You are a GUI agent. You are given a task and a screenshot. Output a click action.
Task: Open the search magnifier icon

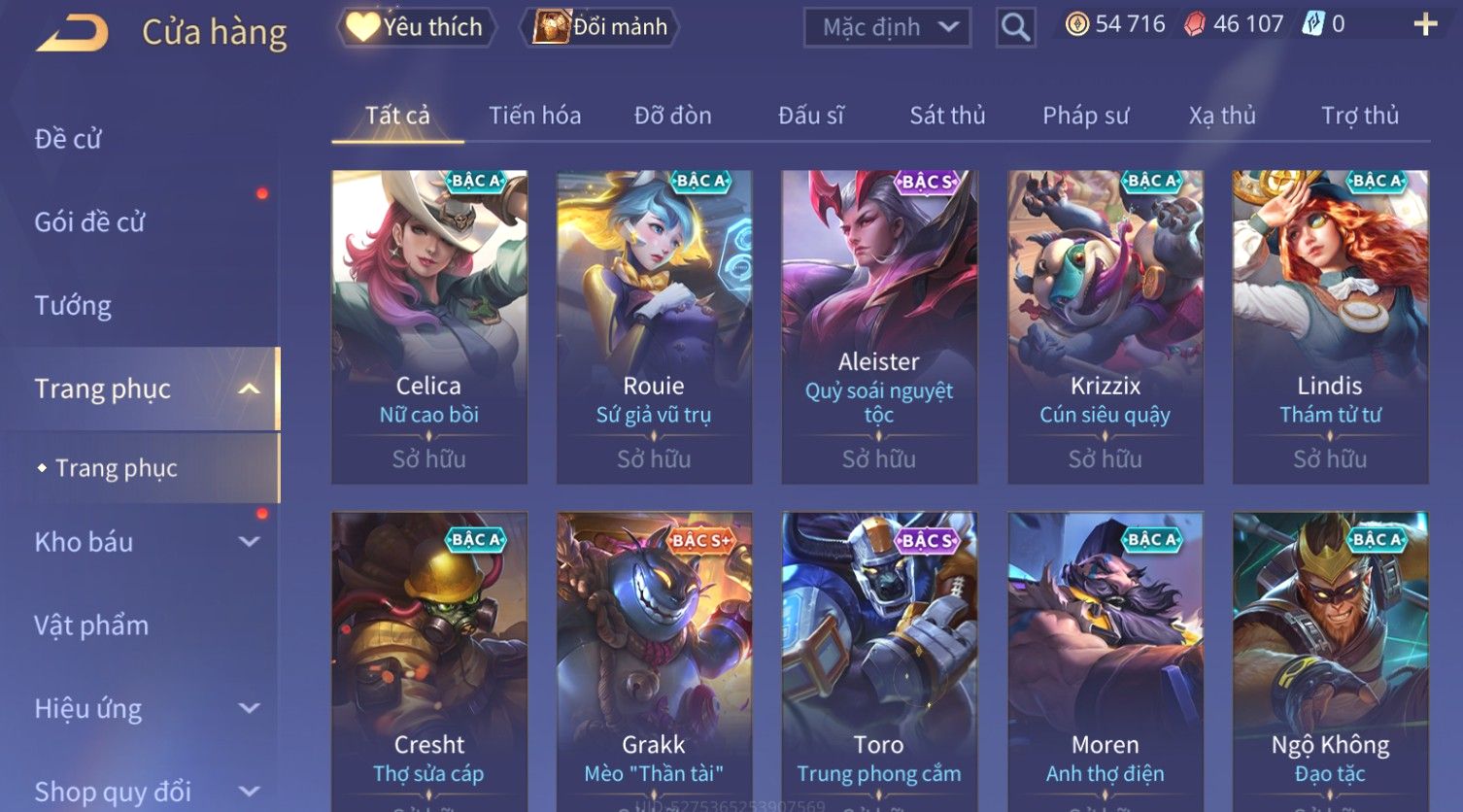(x=1015, y=27)
